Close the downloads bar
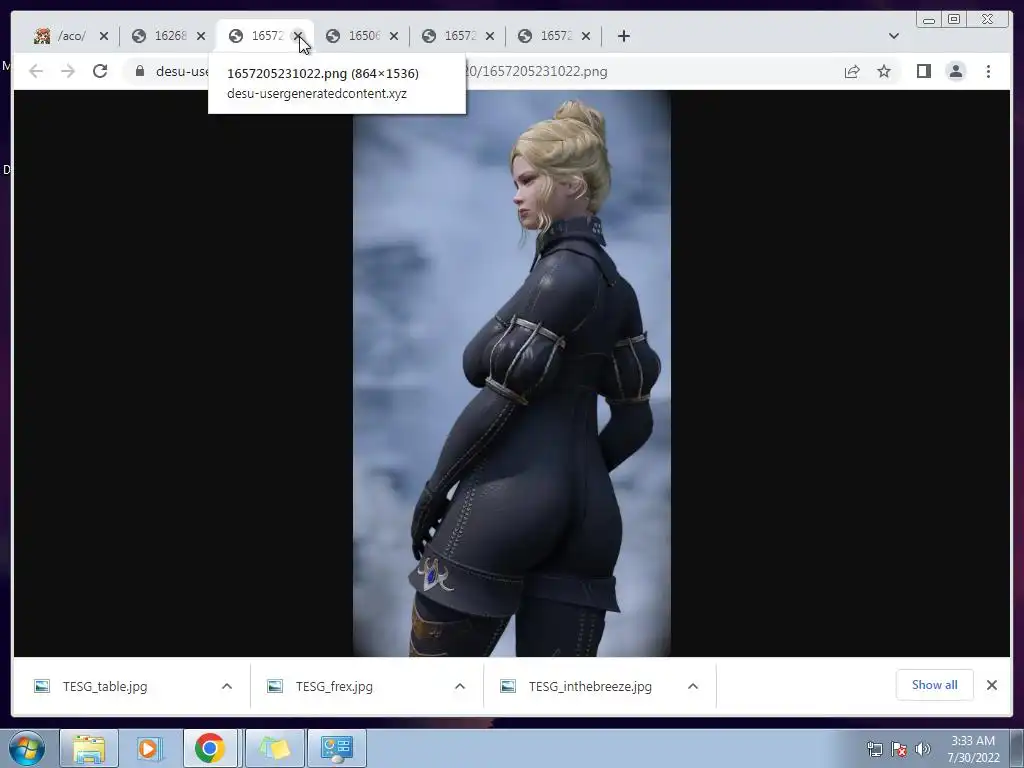The height and width of the screenshot is (768, 1024). pyautogui.click(x=991, y=685)
